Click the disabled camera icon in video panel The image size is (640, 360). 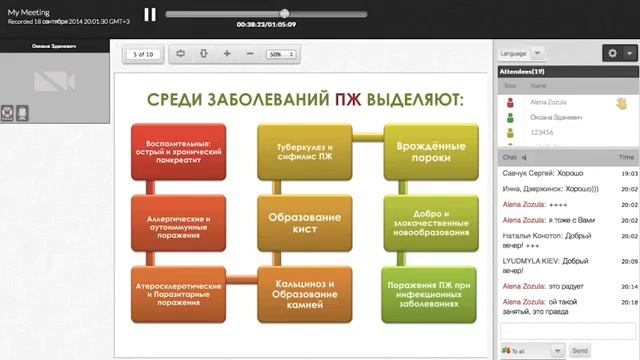[54, 81]
